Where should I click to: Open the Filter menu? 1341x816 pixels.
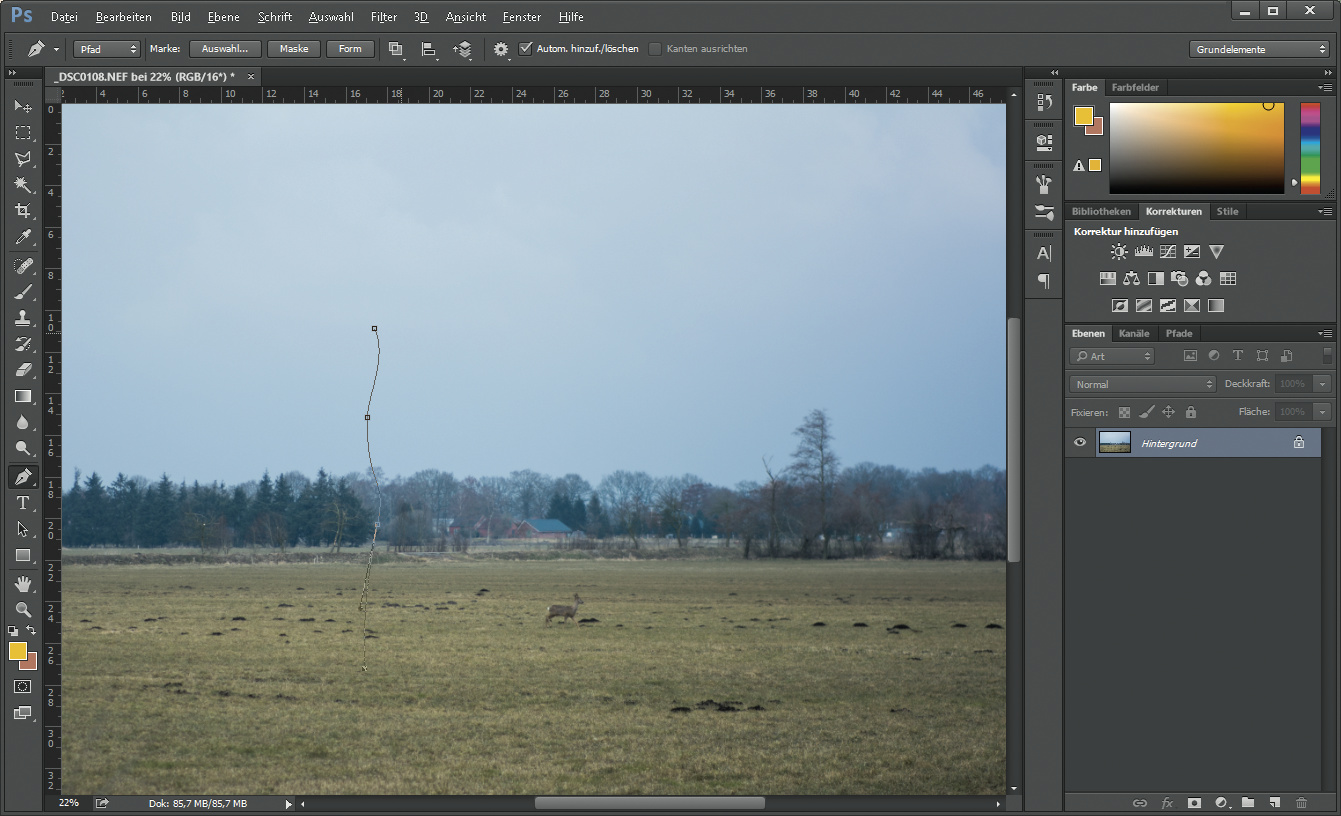click(383, 17)
